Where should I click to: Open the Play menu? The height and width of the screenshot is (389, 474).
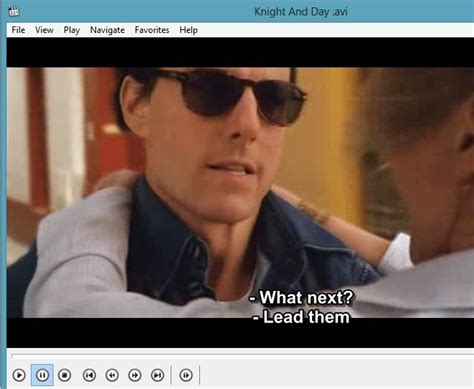tap(72, 30)
